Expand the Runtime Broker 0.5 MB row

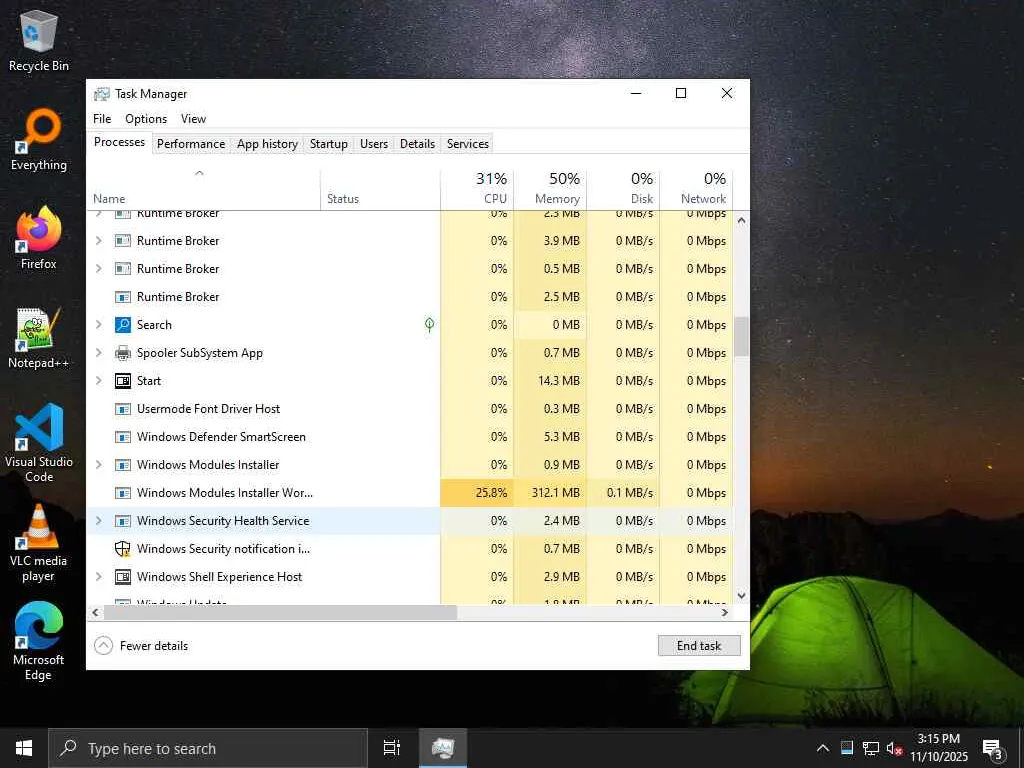pos(99,269)
